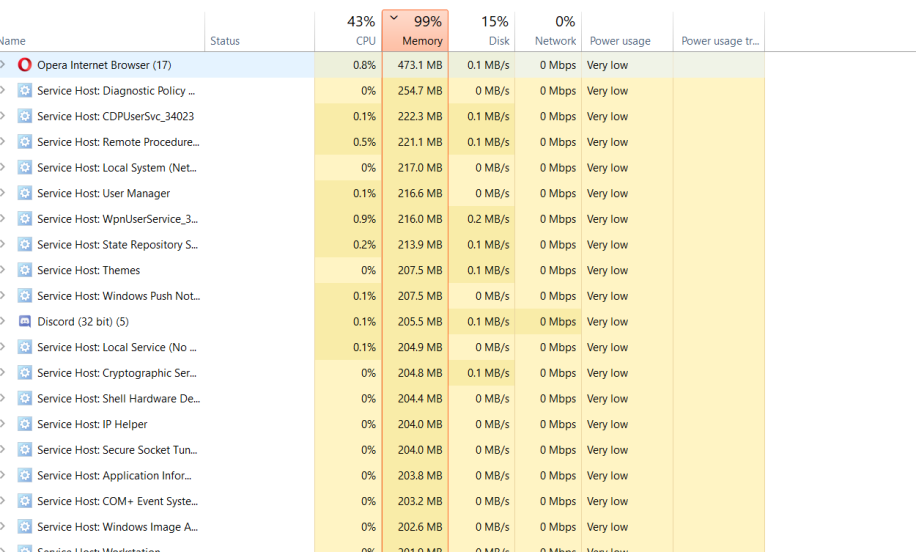The width and height of the screenshot is (916, 552).
Task: Click gear icon for Service Host: WpnUserService
Action: pos(25,219)
